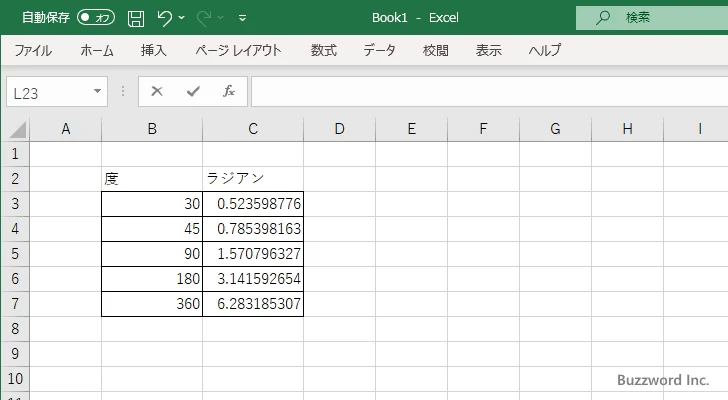Select column E header
The width and height of the screenshot is (728, 400).
click(411, 129)
